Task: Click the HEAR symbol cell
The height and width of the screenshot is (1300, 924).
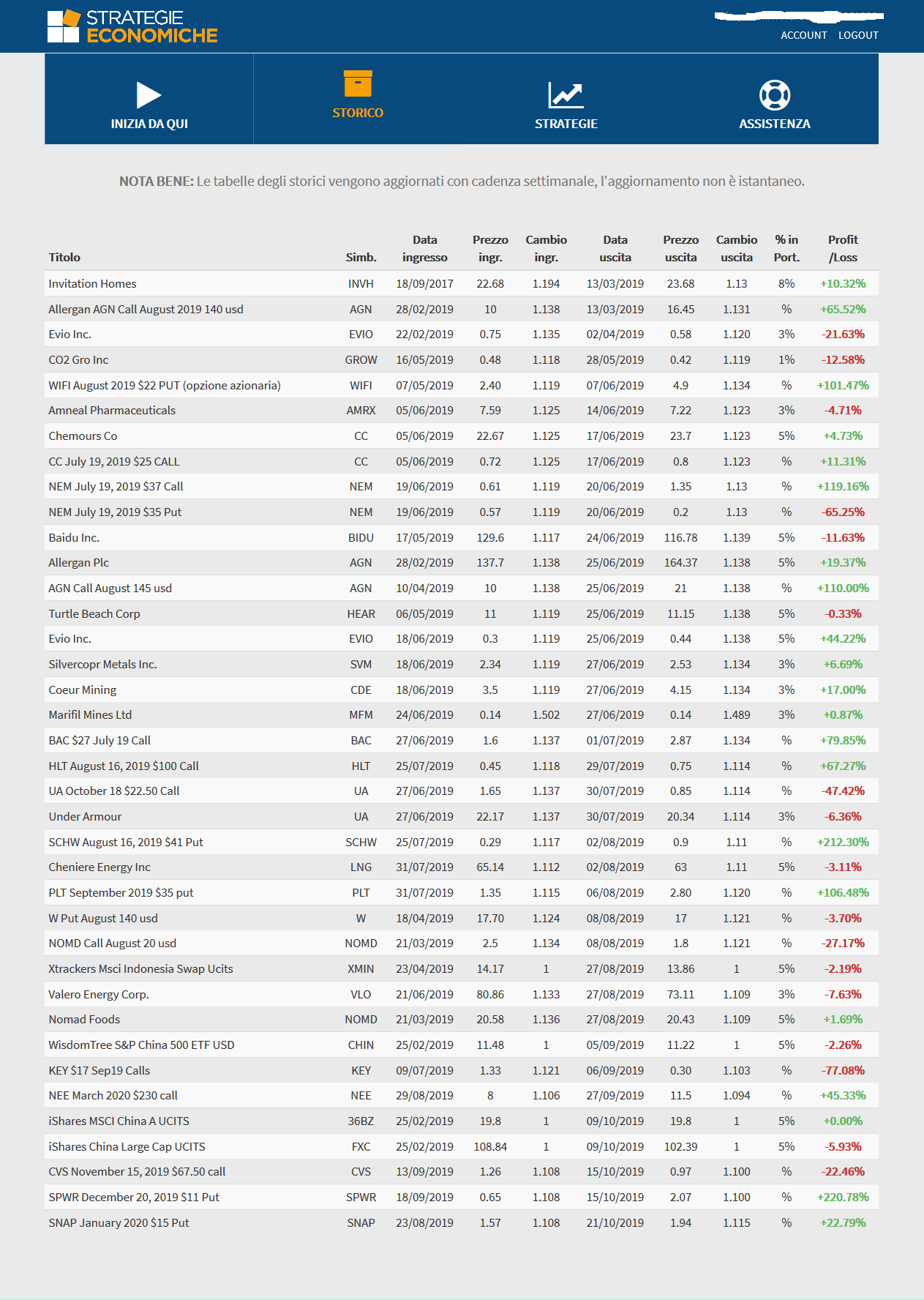Action: pos(361,613)
